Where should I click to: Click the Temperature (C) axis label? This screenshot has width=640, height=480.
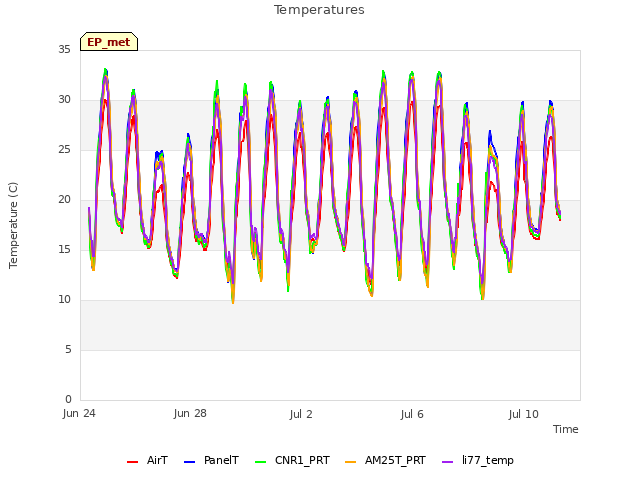[13, 225]
